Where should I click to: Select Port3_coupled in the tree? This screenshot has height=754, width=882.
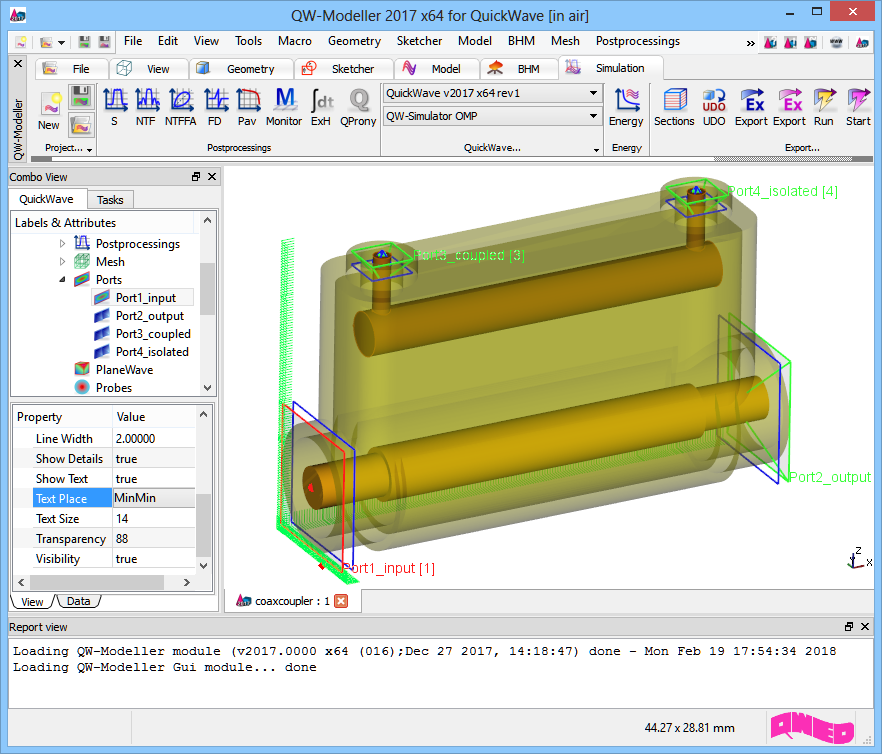pos(152,334)
